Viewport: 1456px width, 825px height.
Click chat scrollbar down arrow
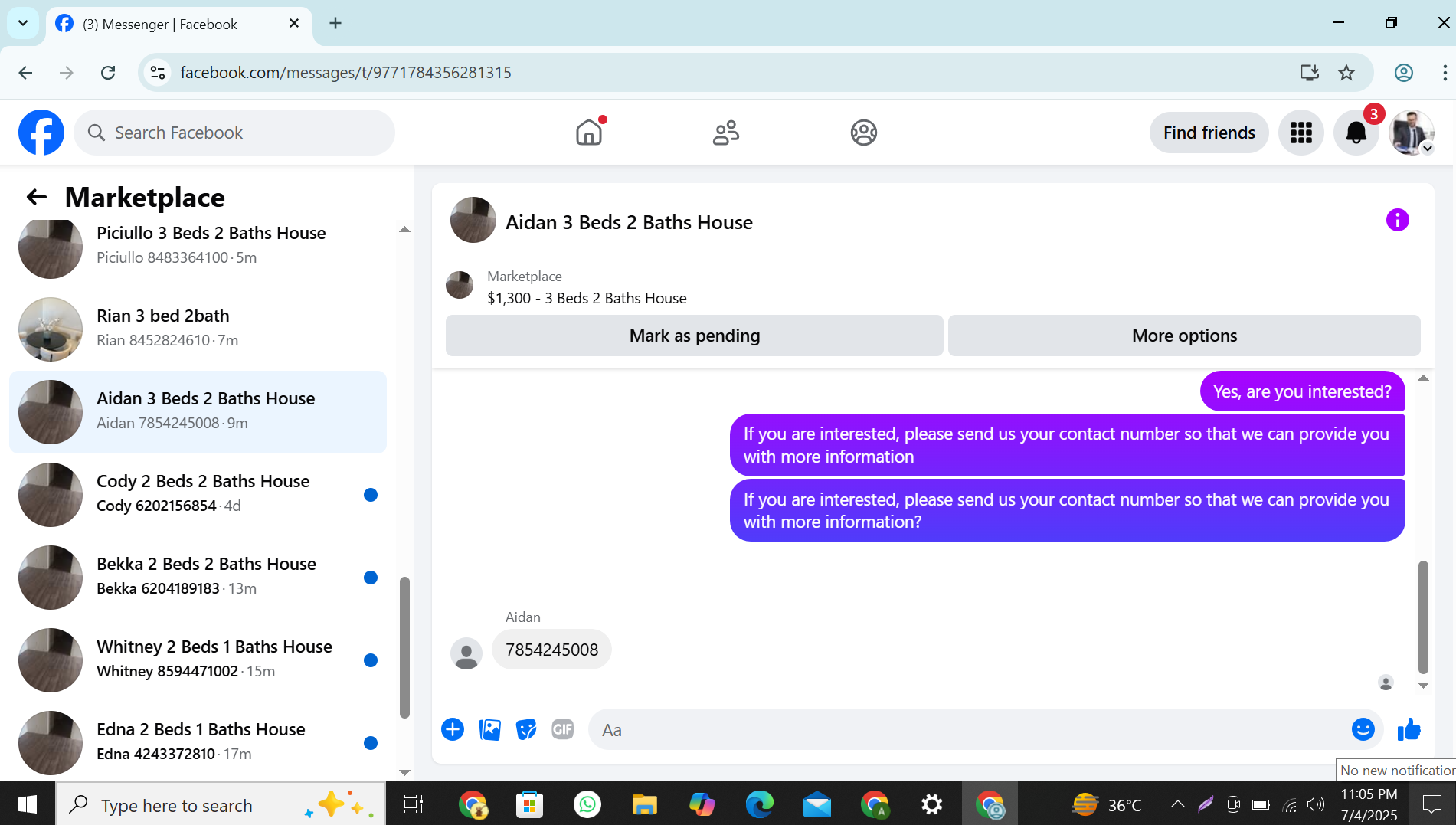tap(1423, 686)
